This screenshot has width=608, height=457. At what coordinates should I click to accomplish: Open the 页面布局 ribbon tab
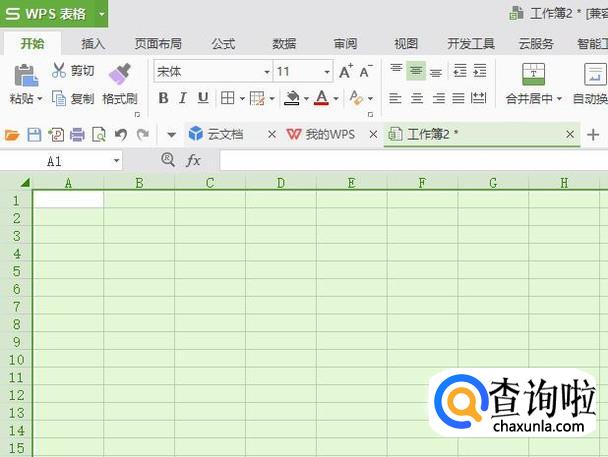pos(158,43)
